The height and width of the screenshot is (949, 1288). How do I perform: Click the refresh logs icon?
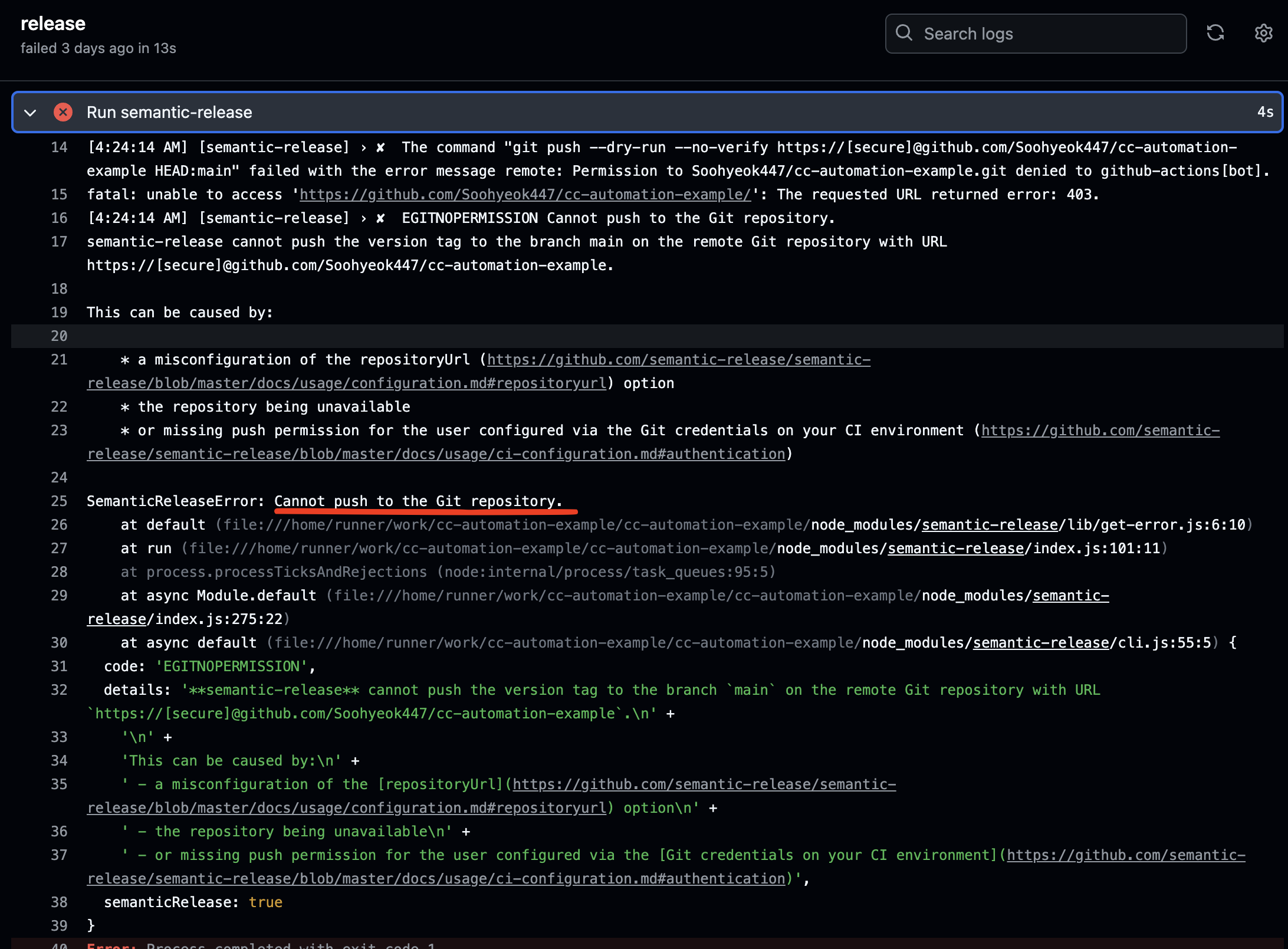[x=1215, y=33]
